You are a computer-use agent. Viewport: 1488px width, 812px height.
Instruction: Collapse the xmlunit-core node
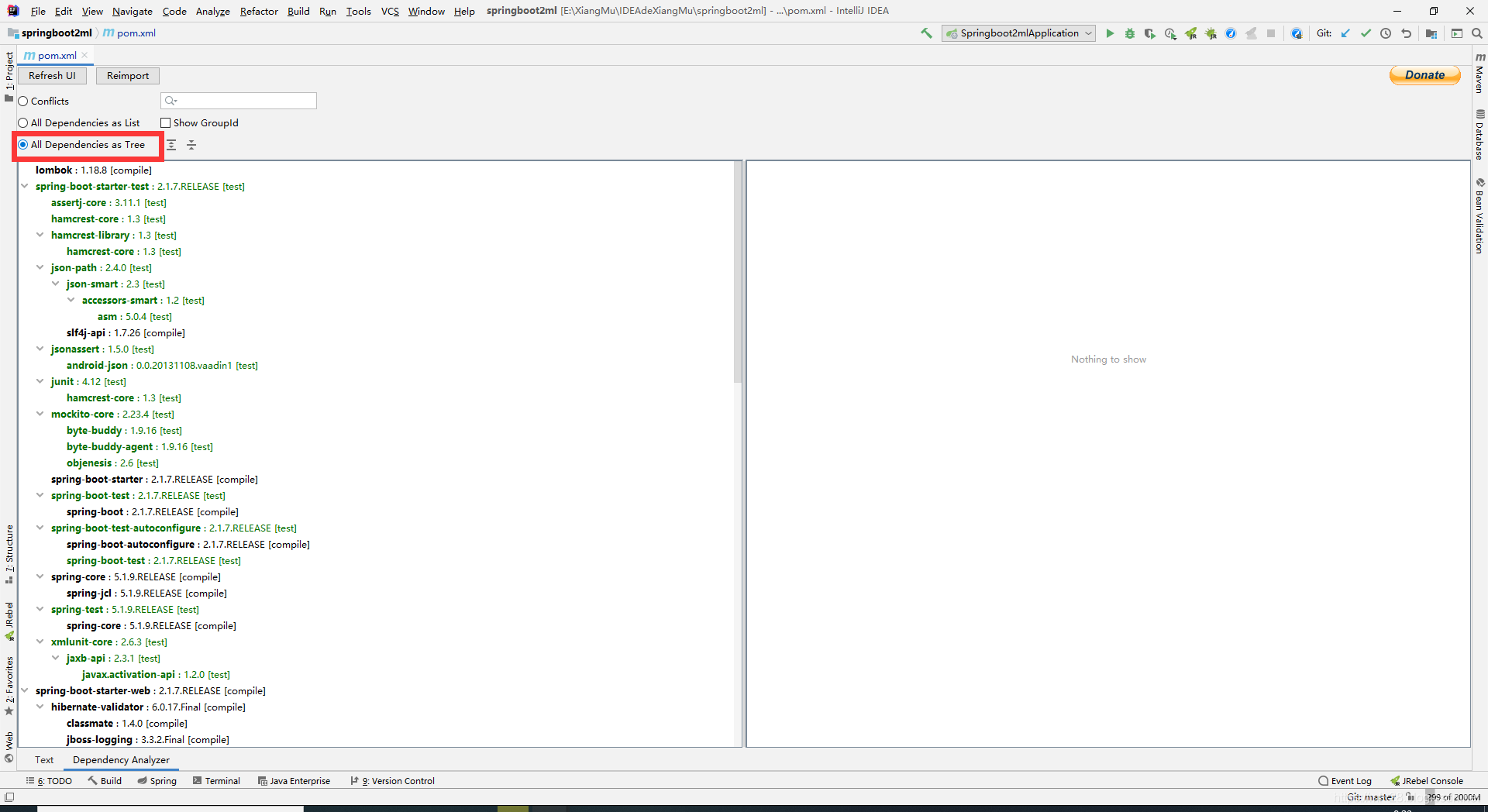[x=40, y=642]
